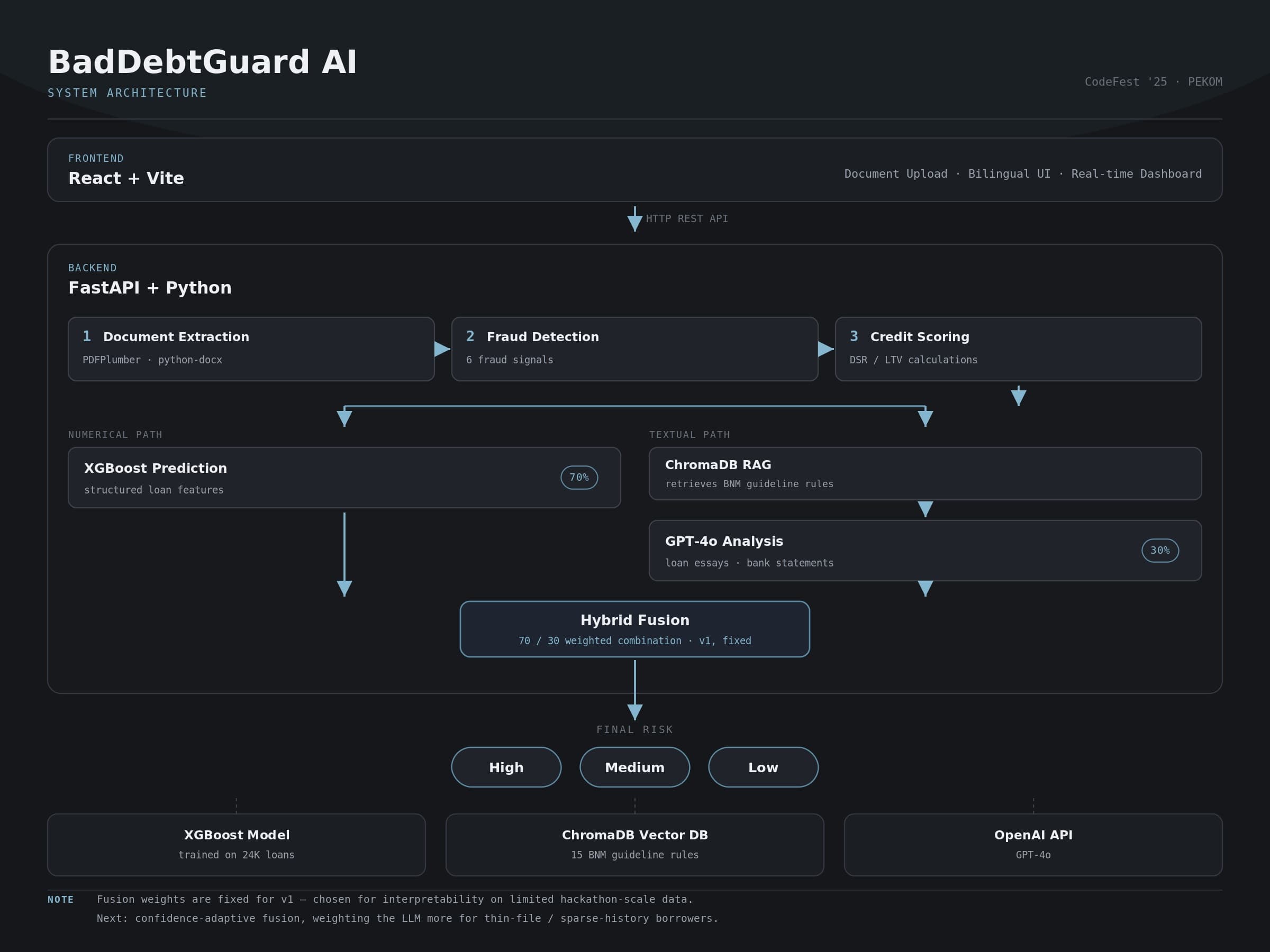Screen dimensions: 1270x952
Task: Select the FastAPI + Python heading
Action: tap(150, 288)
